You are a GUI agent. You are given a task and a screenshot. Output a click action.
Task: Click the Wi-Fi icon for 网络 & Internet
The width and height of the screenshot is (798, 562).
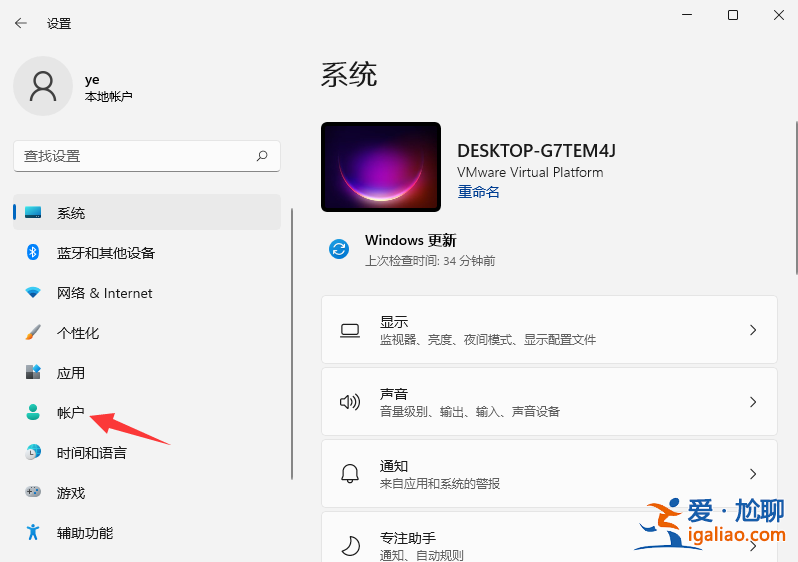(x=33, y=293)
